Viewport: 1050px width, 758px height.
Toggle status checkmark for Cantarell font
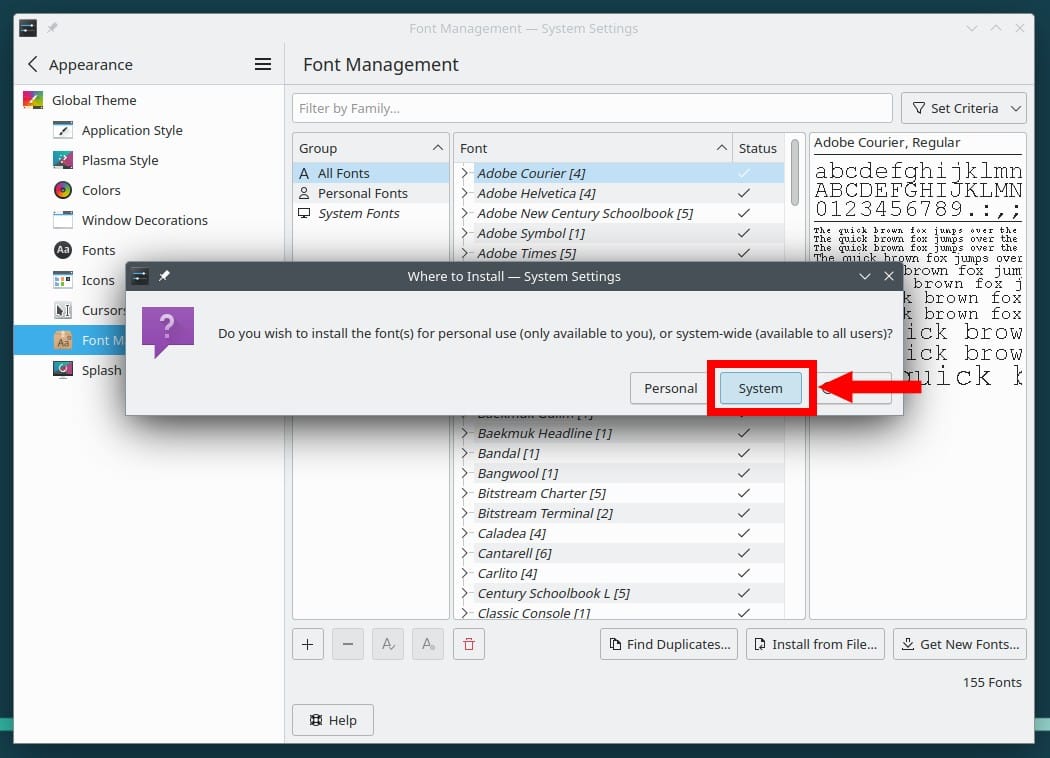coord(743,553)
